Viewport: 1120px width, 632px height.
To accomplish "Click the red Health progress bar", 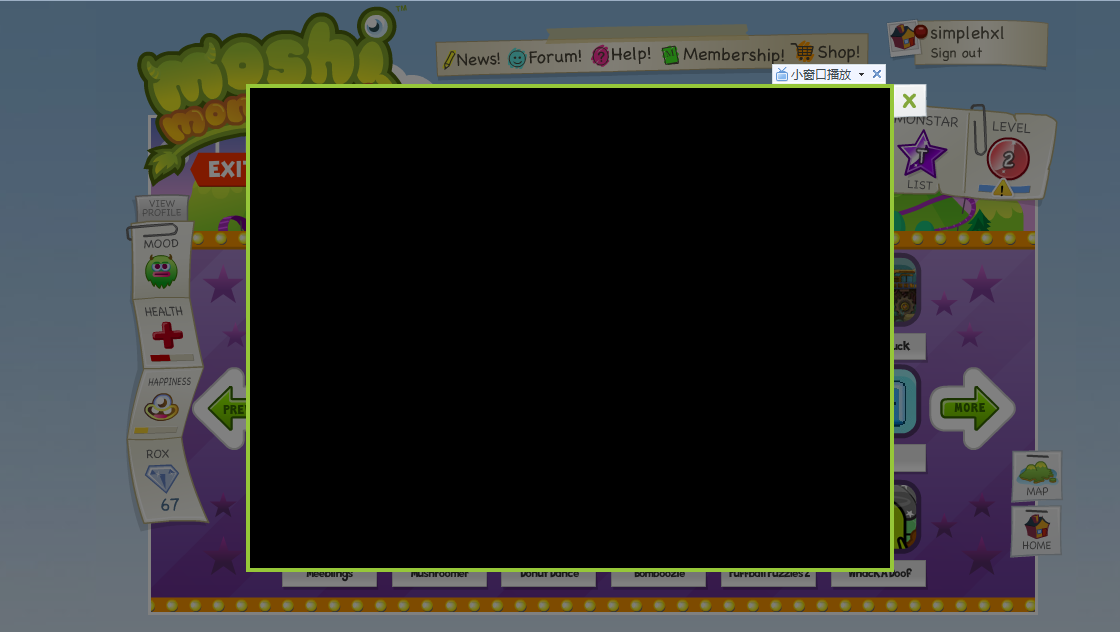I will (x=171, y=358).
